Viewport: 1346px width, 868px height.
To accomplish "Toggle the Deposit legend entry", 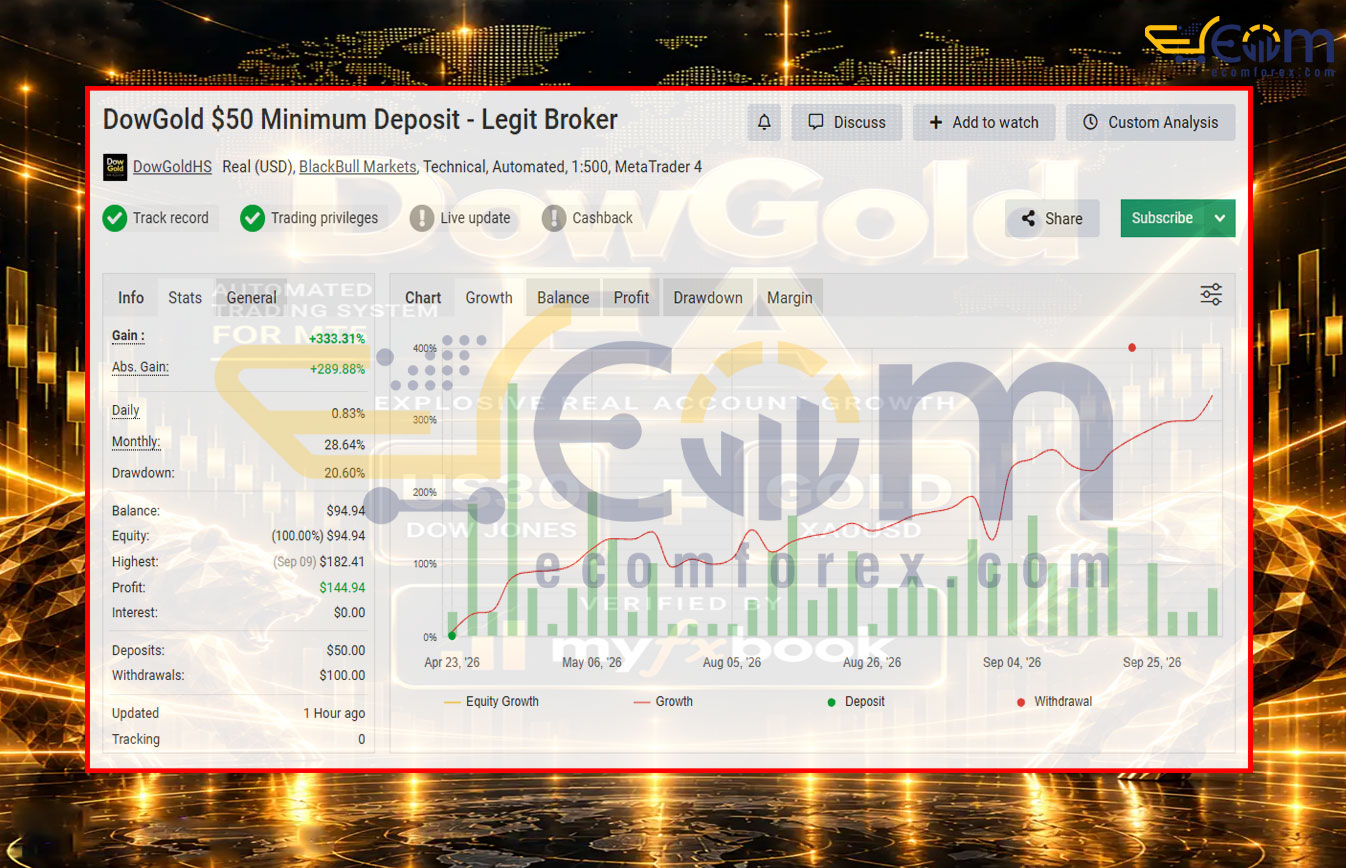I will pos(856,702).
